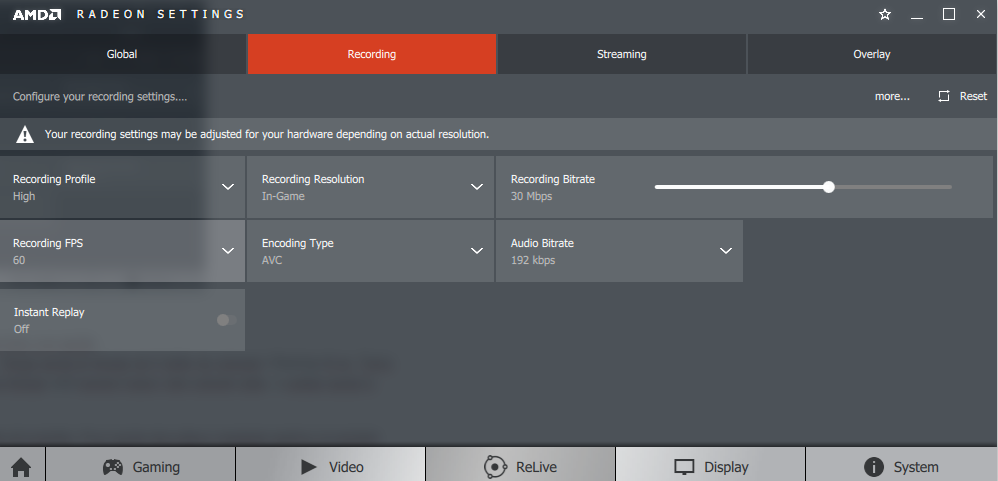Switch to the Overlay tab

tap(871, 54)
